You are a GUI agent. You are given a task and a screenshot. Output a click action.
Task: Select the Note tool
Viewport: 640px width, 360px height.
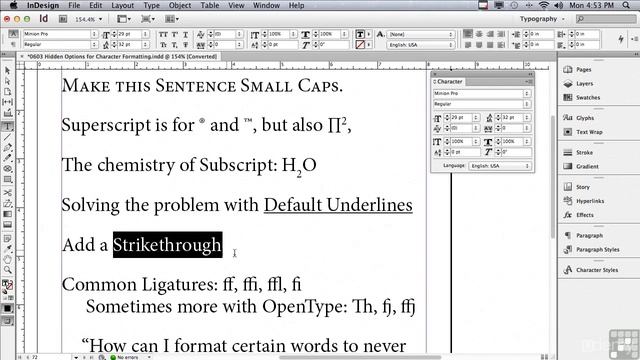point(7,238)
